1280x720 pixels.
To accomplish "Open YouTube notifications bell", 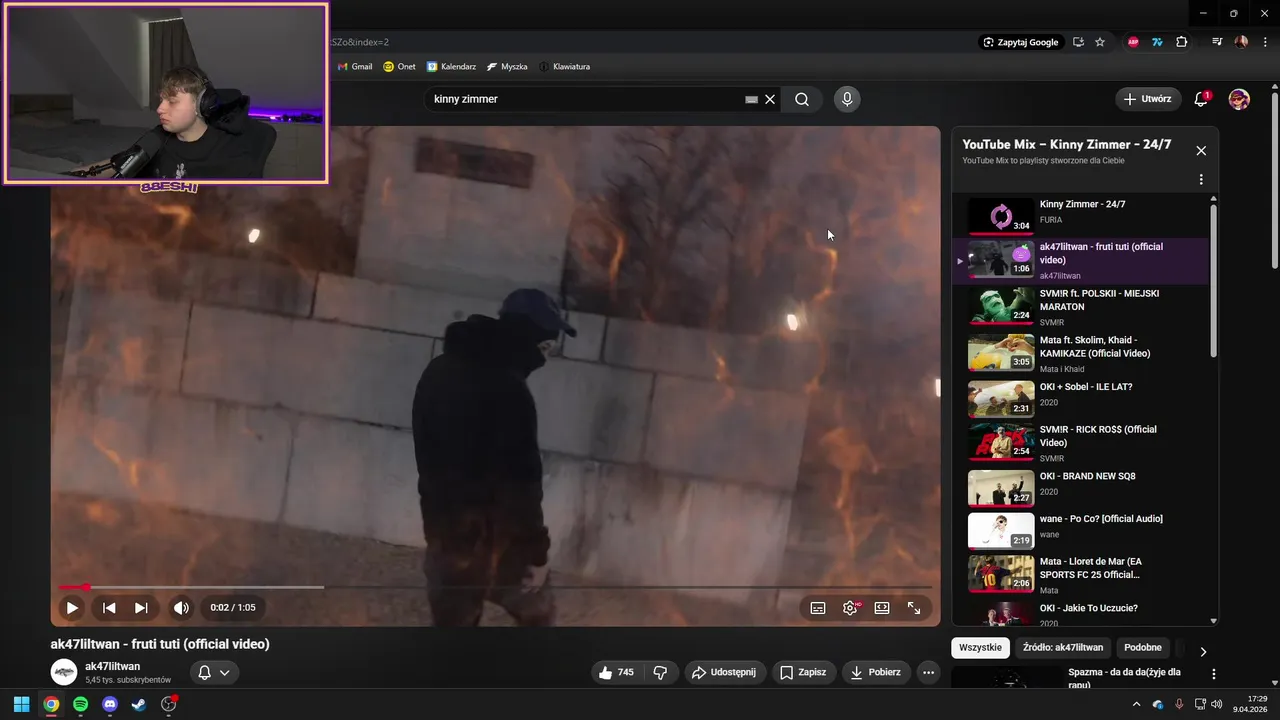I will click(1202, 99).
